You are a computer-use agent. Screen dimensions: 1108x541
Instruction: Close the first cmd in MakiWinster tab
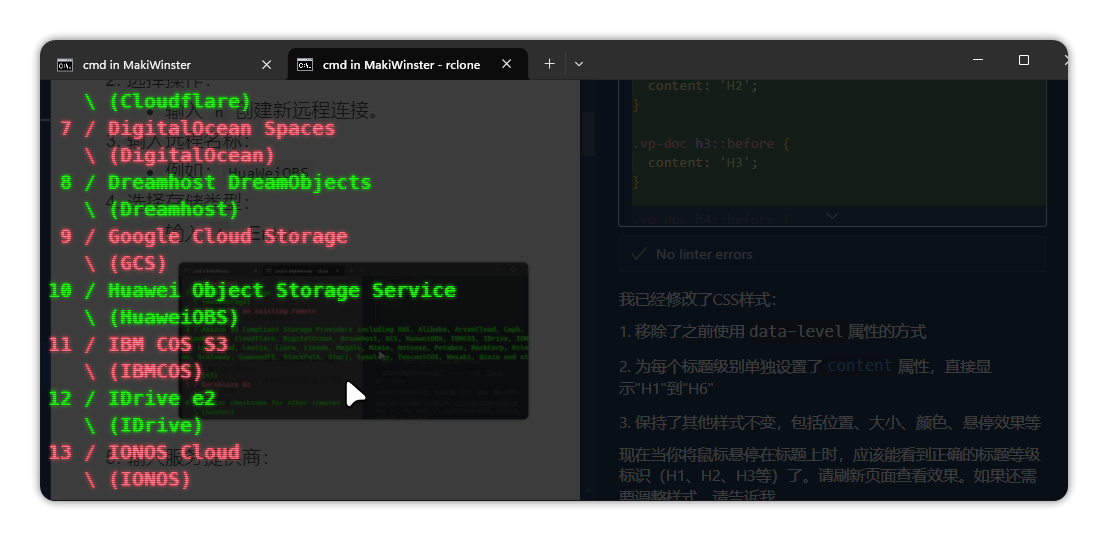tap(266, 64)
